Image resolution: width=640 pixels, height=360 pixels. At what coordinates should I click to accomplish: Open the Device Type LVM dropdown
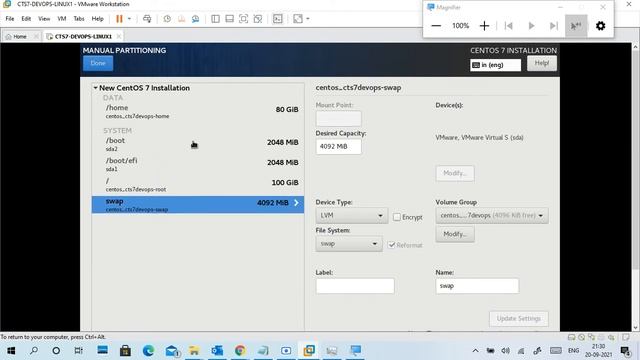point(351,216)
